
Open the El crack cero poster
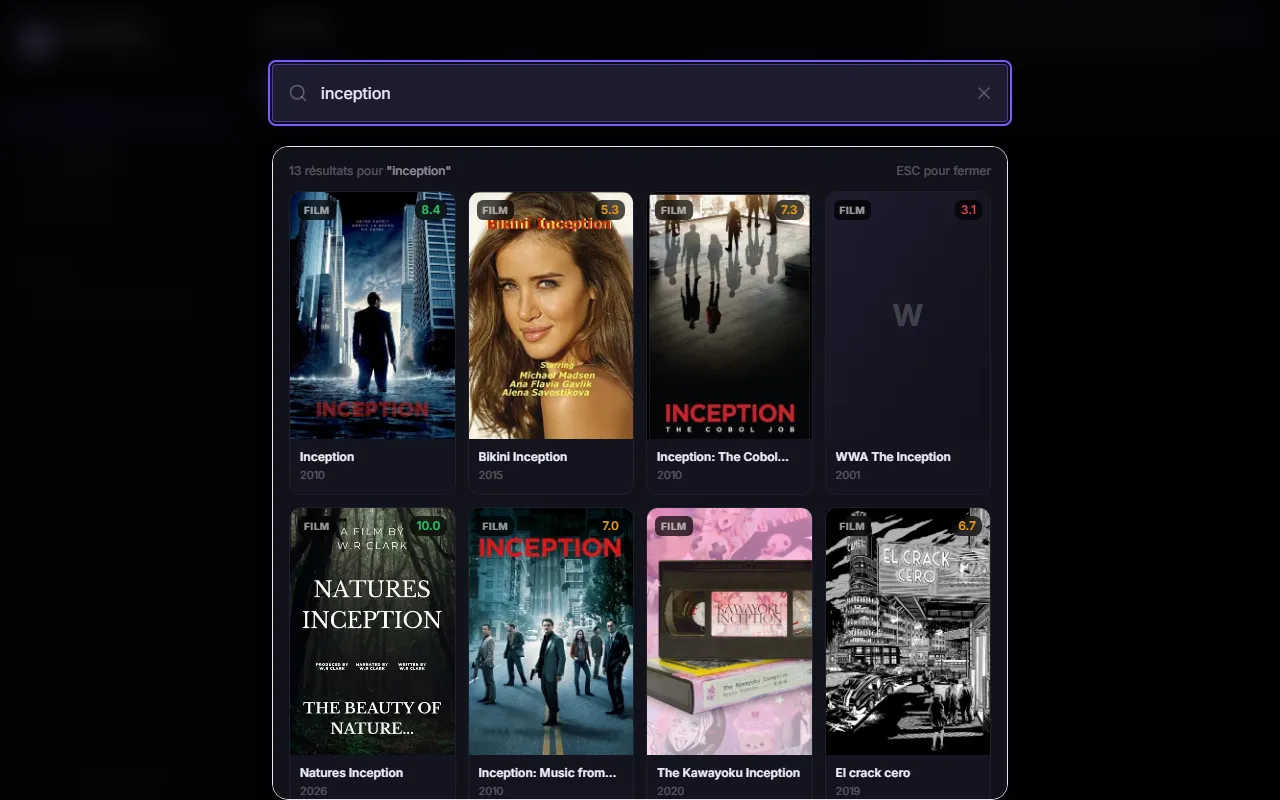pyautogui.click(x=908, y=632)
